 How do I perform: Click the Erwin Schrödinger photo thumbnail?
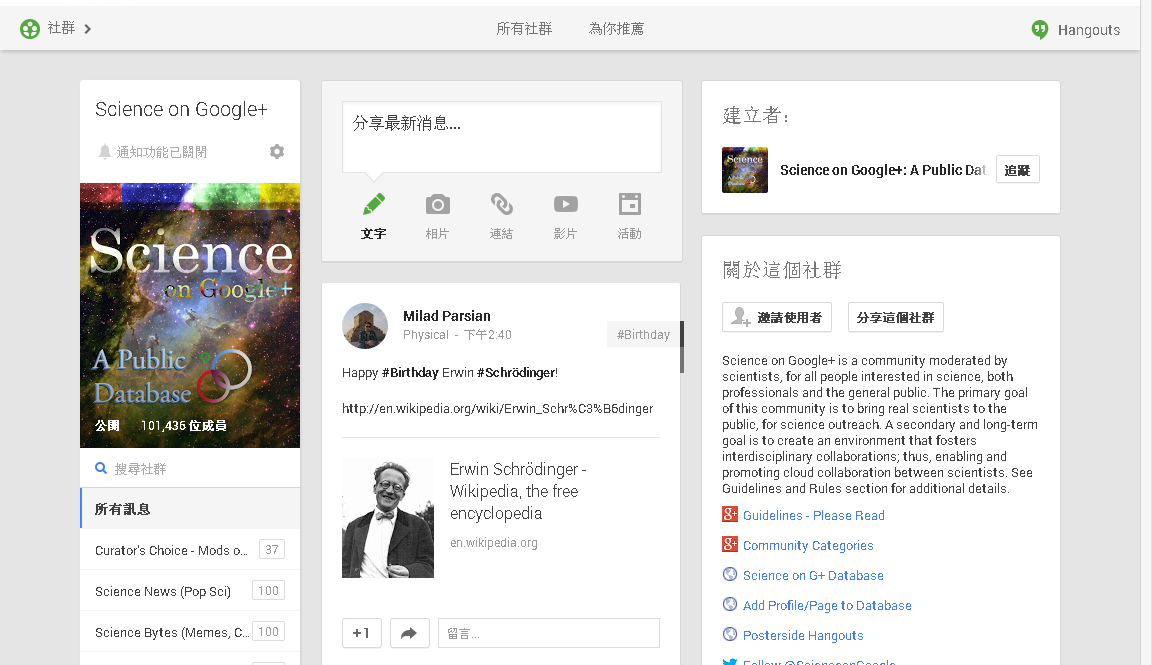(x=388, y=519)
